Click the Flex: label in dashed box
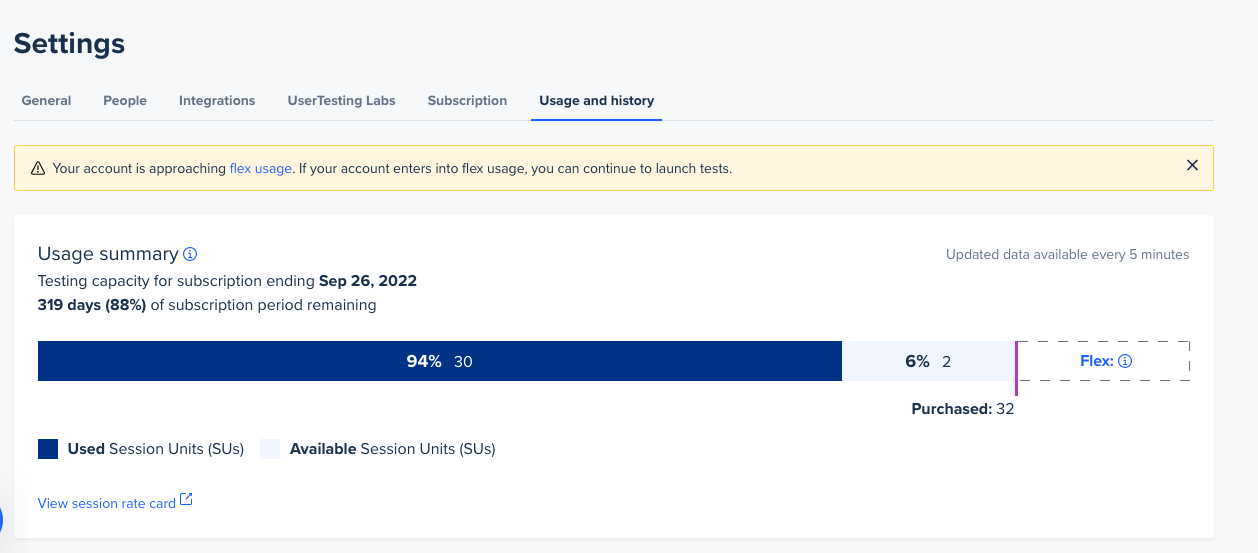The image size is (1258, 553). pos(1097,361)
